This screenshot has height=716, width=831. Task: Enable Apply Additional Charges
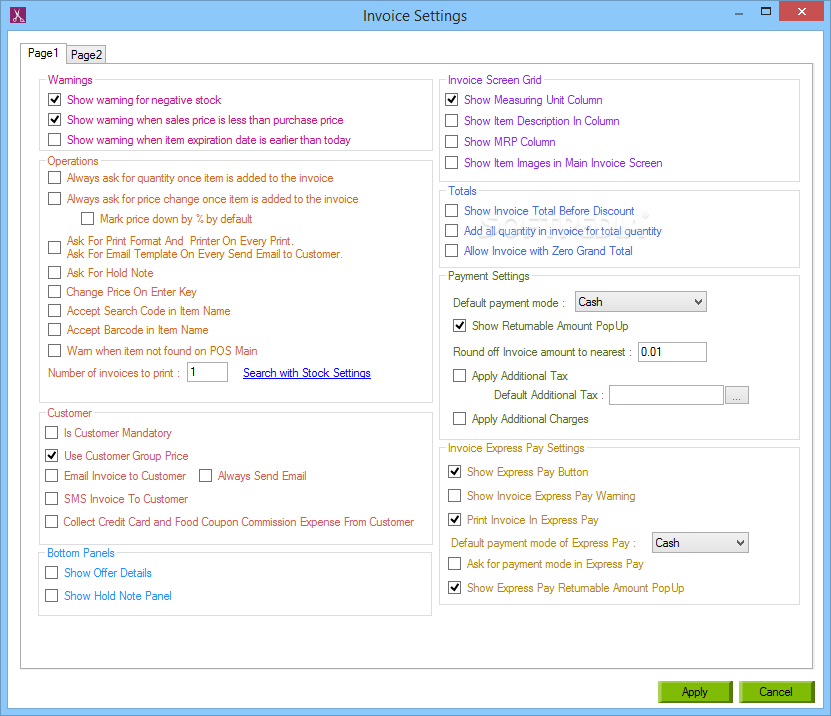460,419
